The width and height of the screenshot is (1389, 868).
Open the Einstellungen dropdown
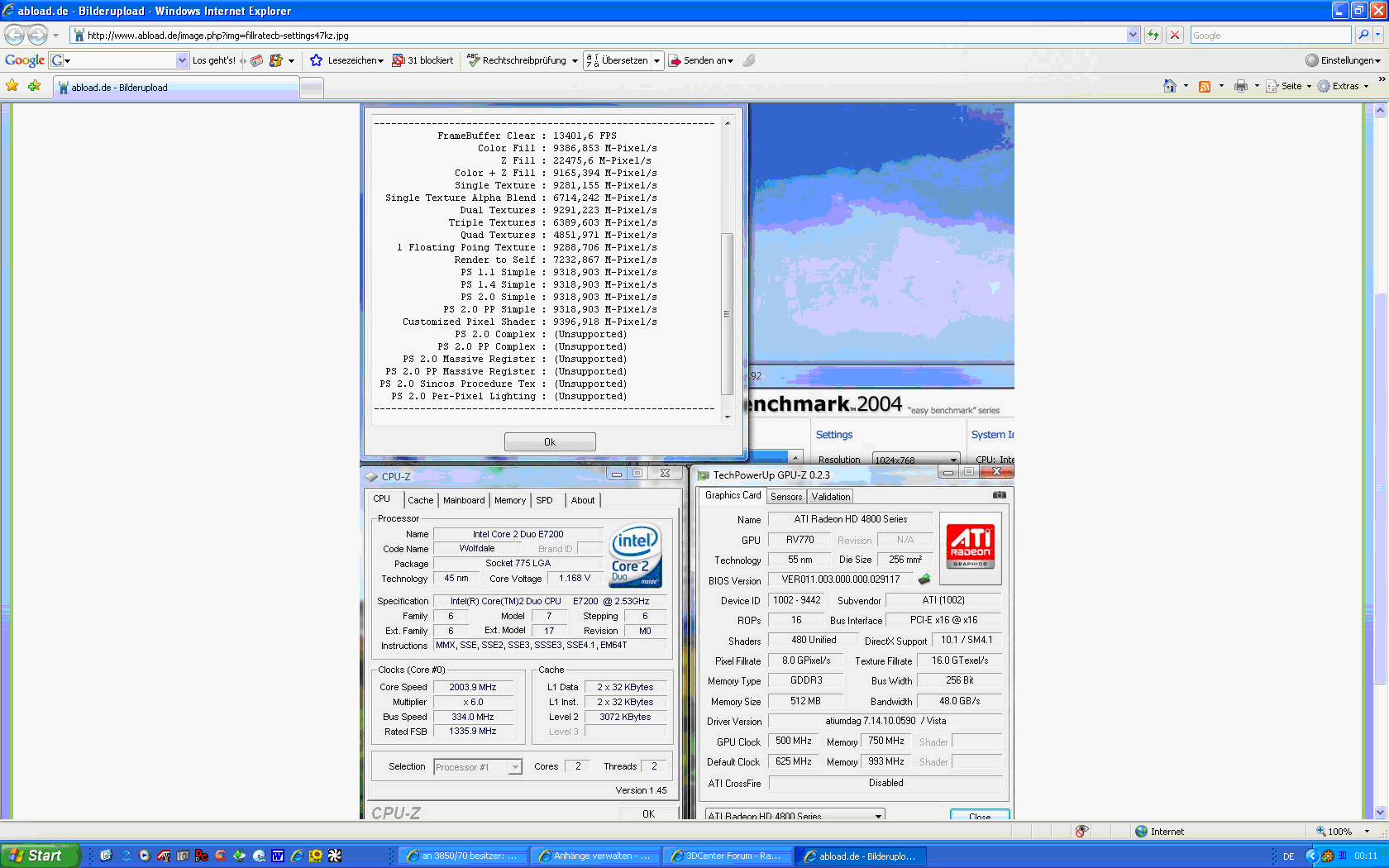click(x=1344, y=60)
